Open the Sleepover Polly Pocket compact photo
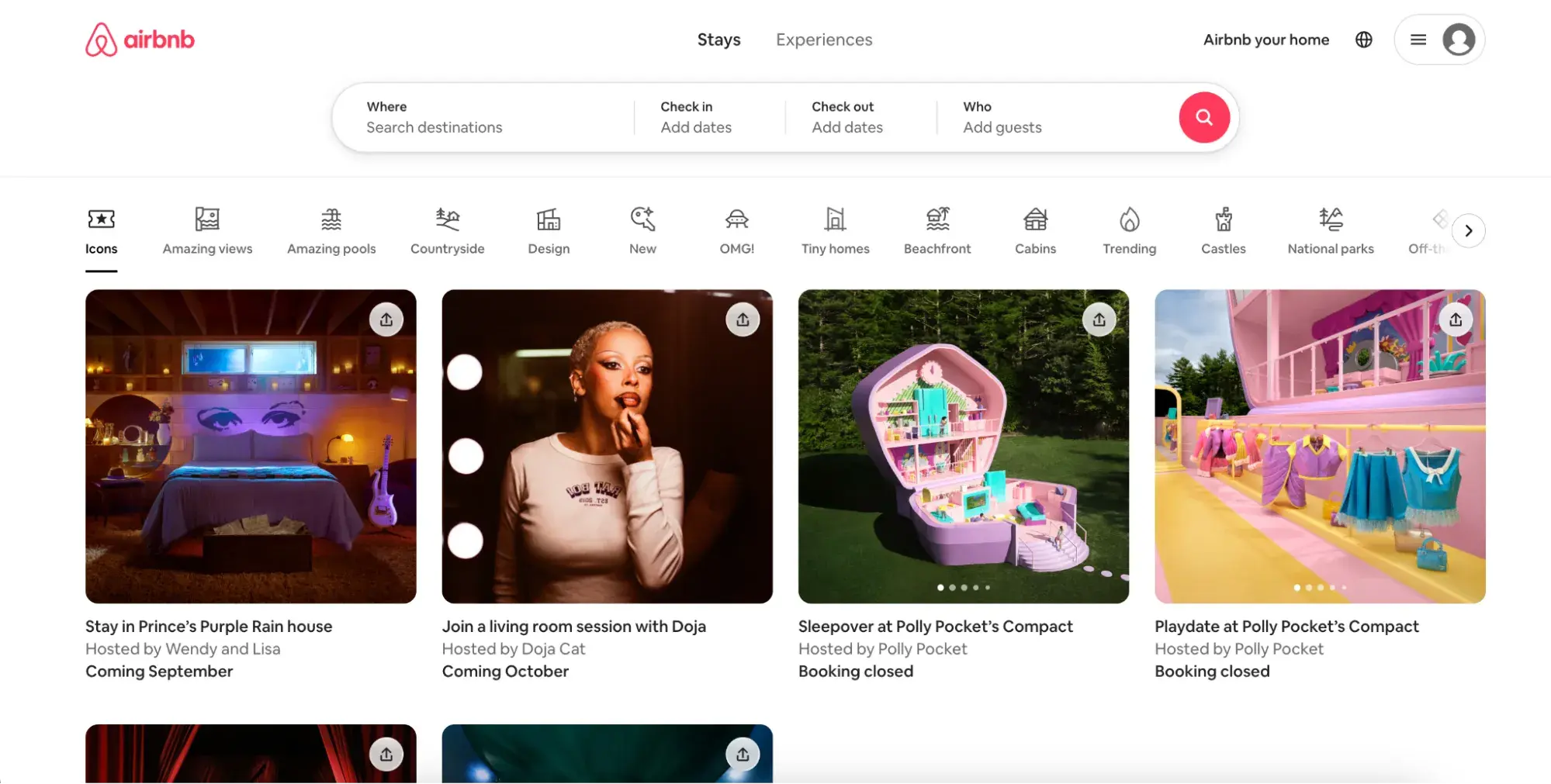Image resolution: width=1551 pixels, height=784 pixels. (964, 447)
